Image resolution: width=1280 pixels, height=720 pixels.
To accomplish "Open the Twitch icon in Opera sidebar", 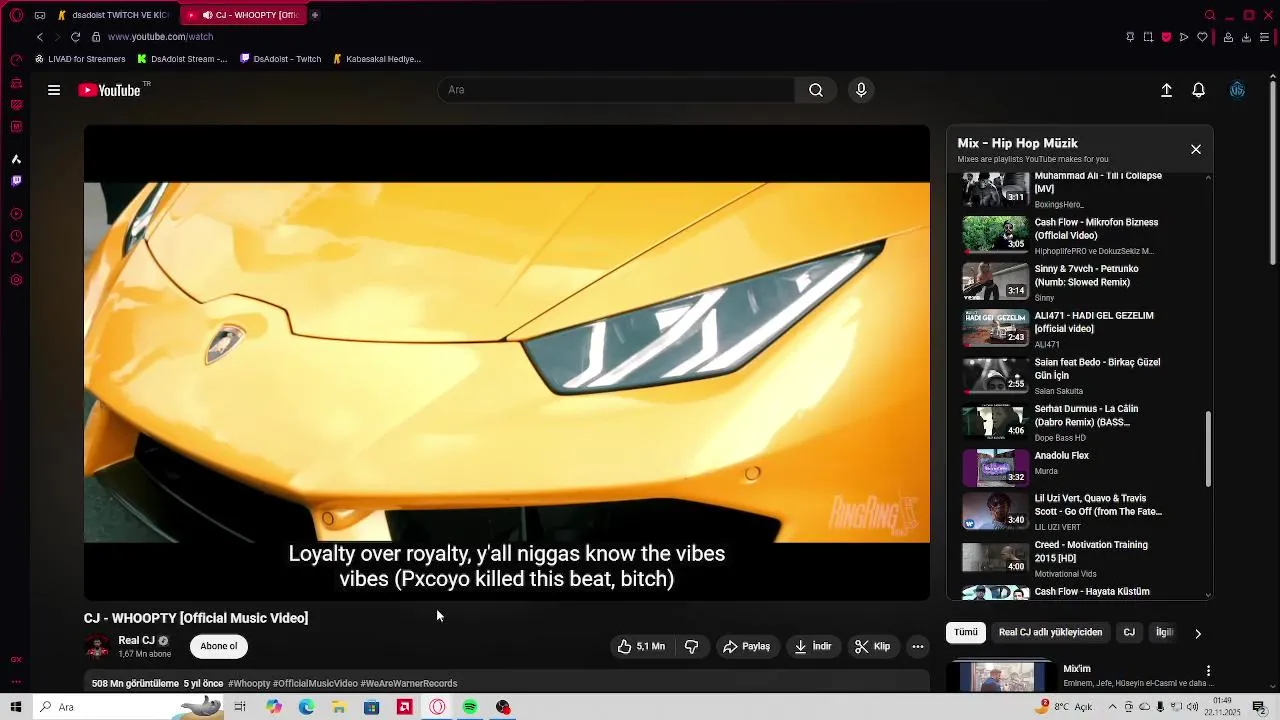I will point(16,181).
